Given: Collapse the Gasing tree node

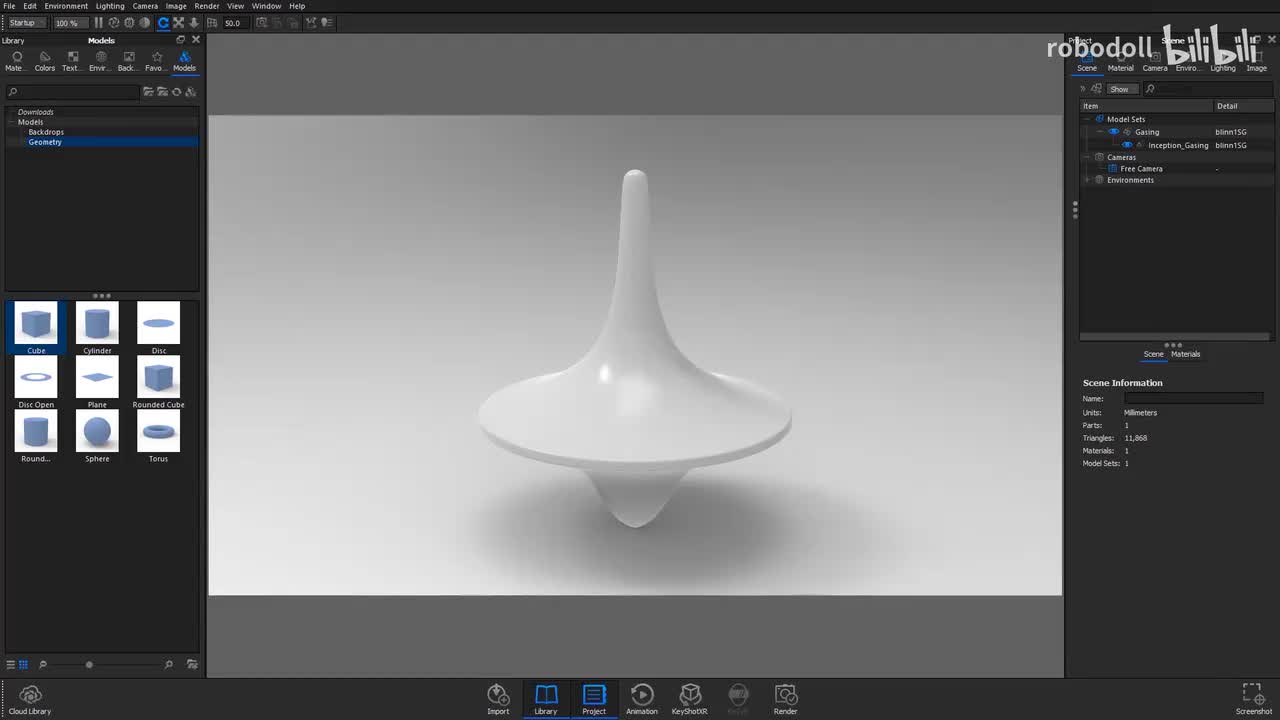Looking at the screenshot, I should (x=1100, y=132).
